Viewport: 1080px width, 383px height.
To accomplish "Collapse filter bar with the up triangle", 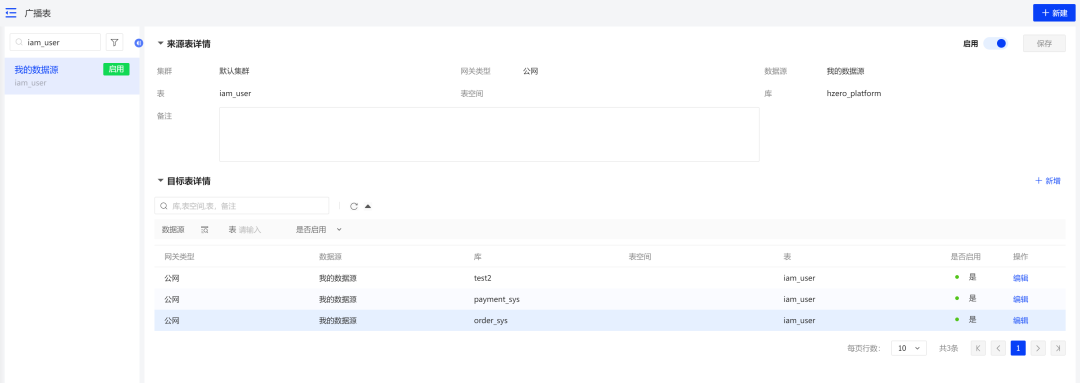I will (x=368, y=206).
